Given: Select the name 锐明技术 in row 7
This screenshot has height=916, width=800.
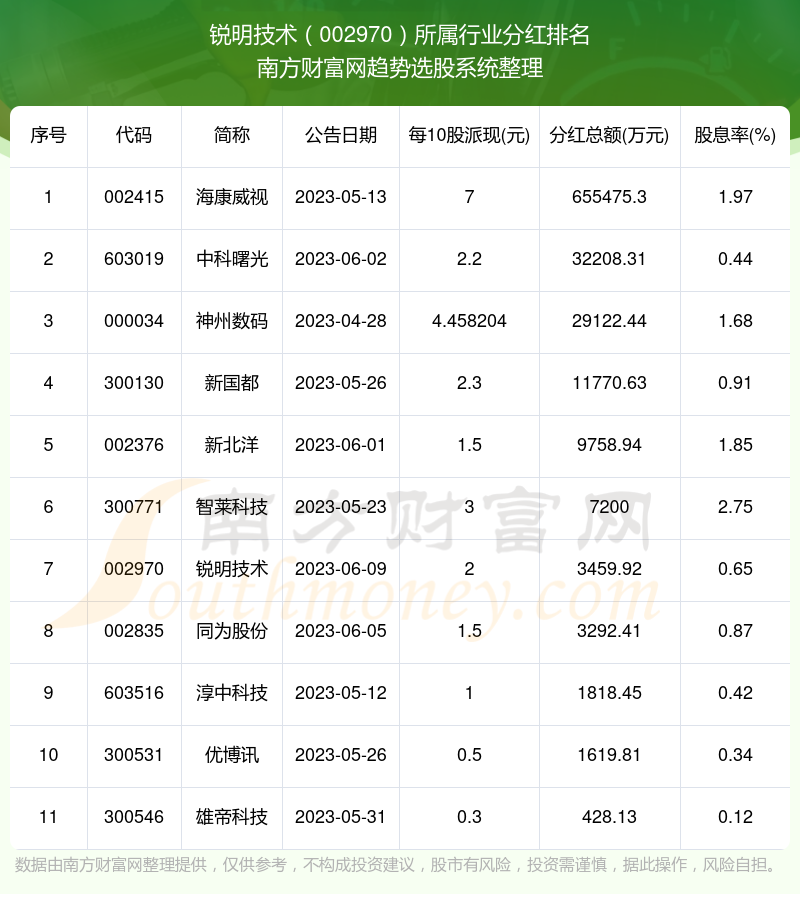Looking at the screenshot, I should coord(231,568).
